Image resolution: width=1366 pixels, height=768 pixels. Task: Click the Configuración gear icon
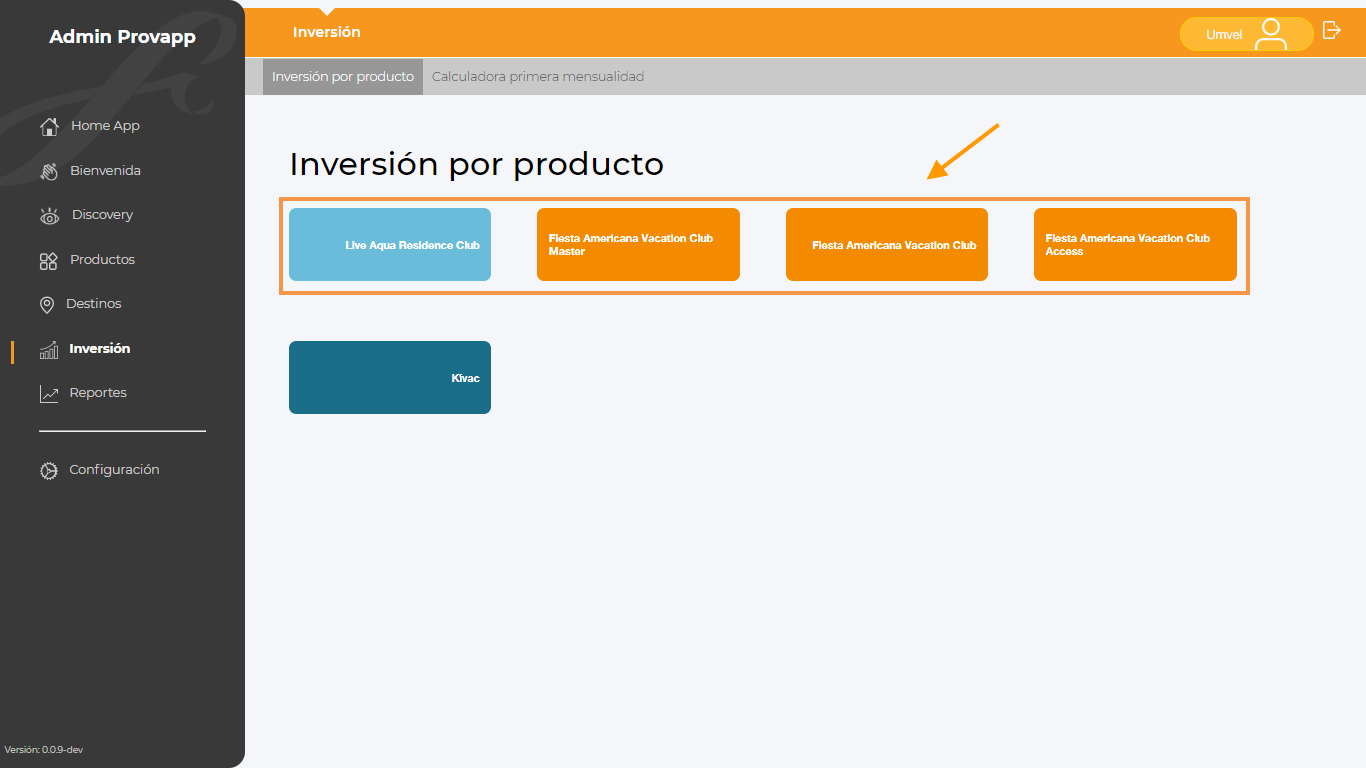49,470
